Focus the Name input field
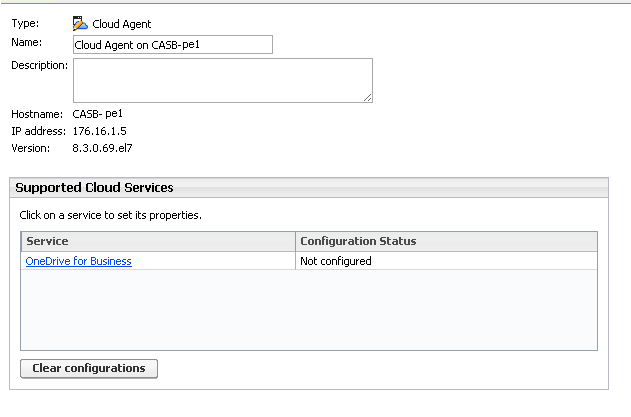 [173, 45]
